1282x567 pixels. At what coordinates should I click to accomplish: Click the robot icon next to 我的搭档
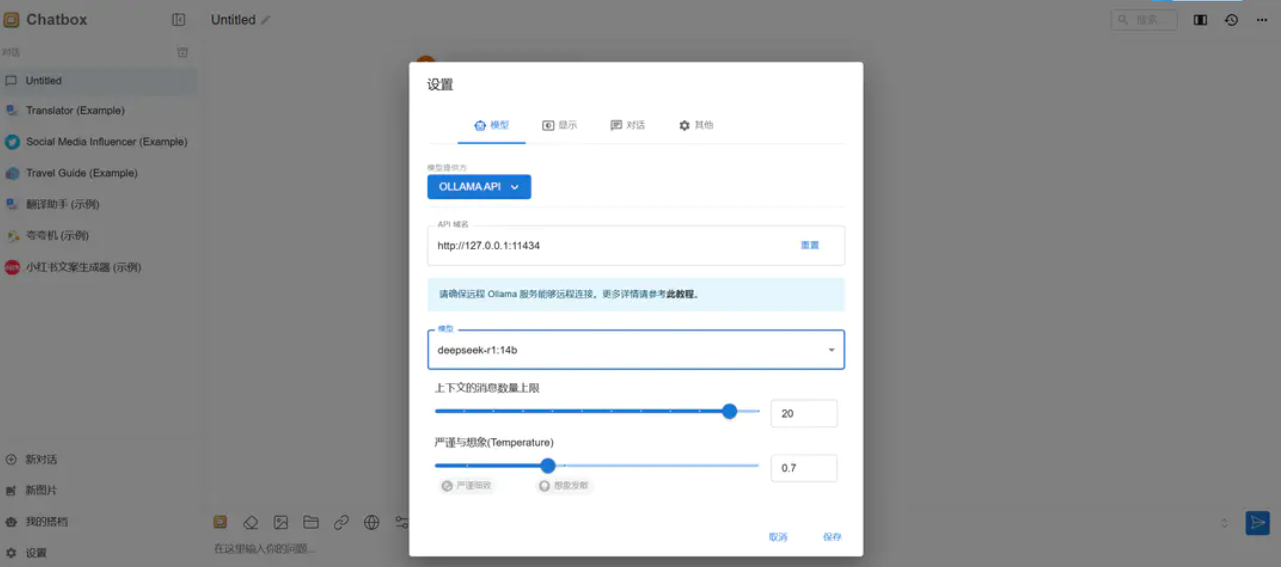click(12, 522)
